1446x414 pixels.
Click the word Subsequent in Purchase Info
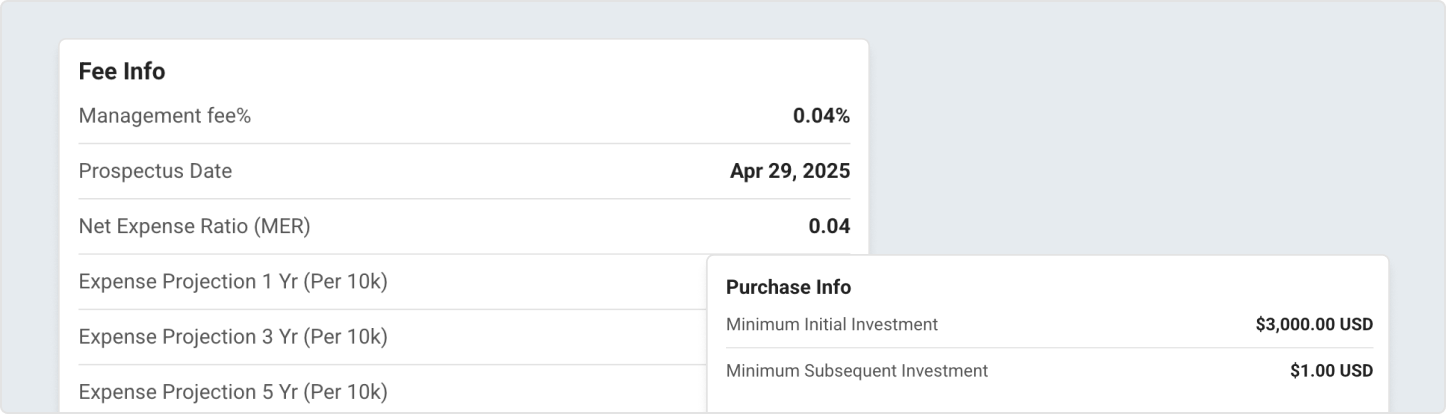click(x=850, y=371)
